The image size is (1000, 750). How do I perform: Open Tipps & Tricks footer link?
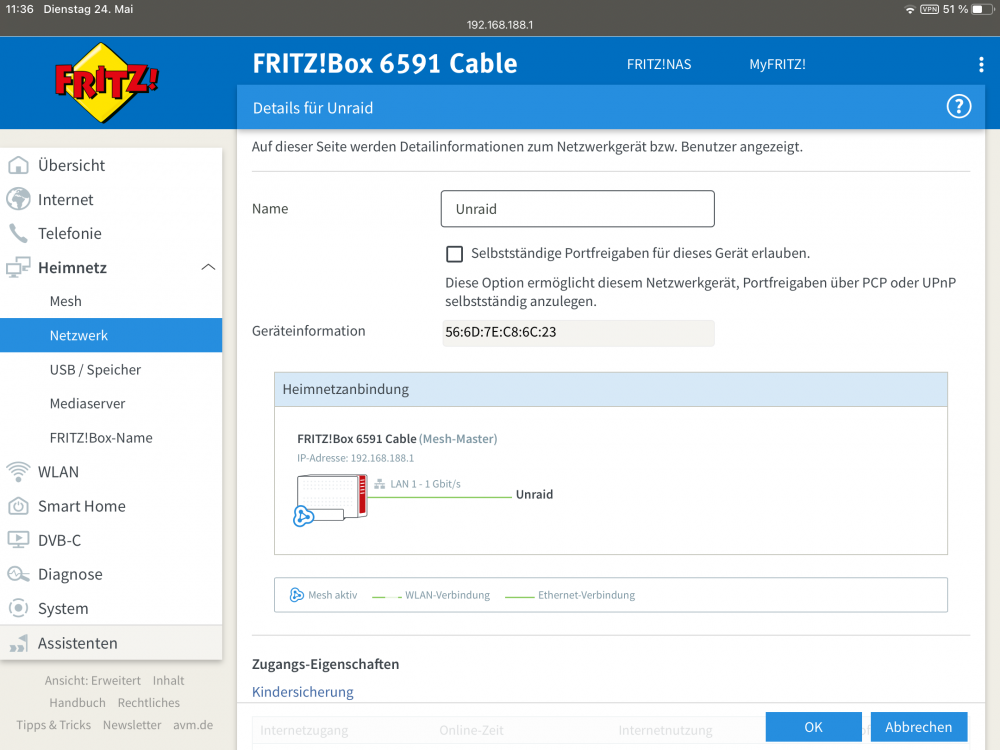coord(54,725)
